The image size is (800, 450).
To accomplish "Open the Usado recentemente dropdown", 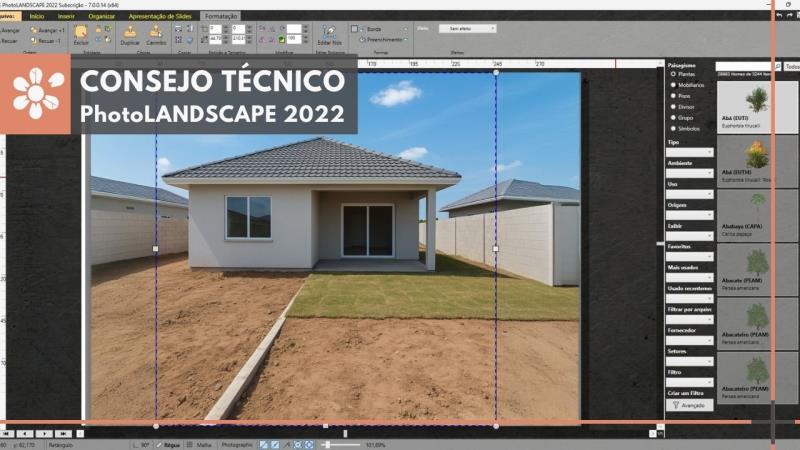I will tap(689, 298).
